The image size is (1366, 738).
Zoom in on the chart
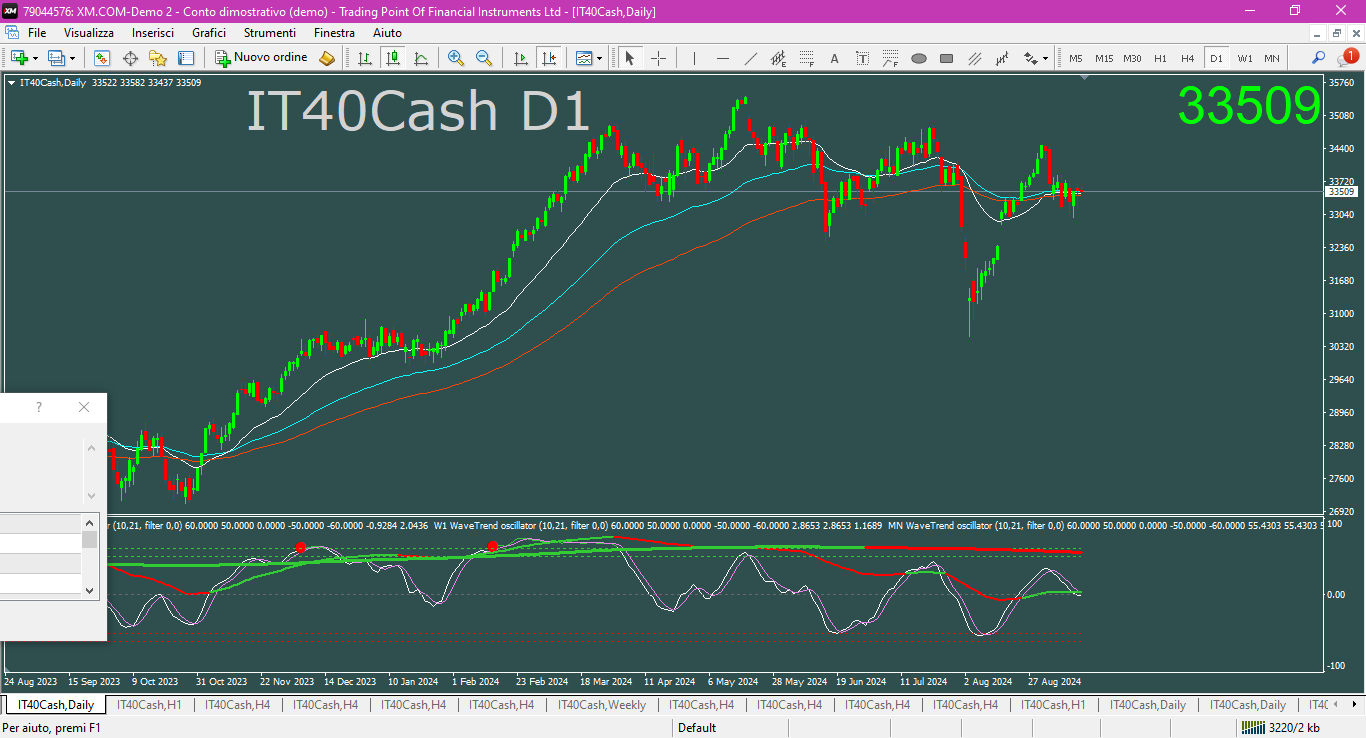[x=456, y=58]
